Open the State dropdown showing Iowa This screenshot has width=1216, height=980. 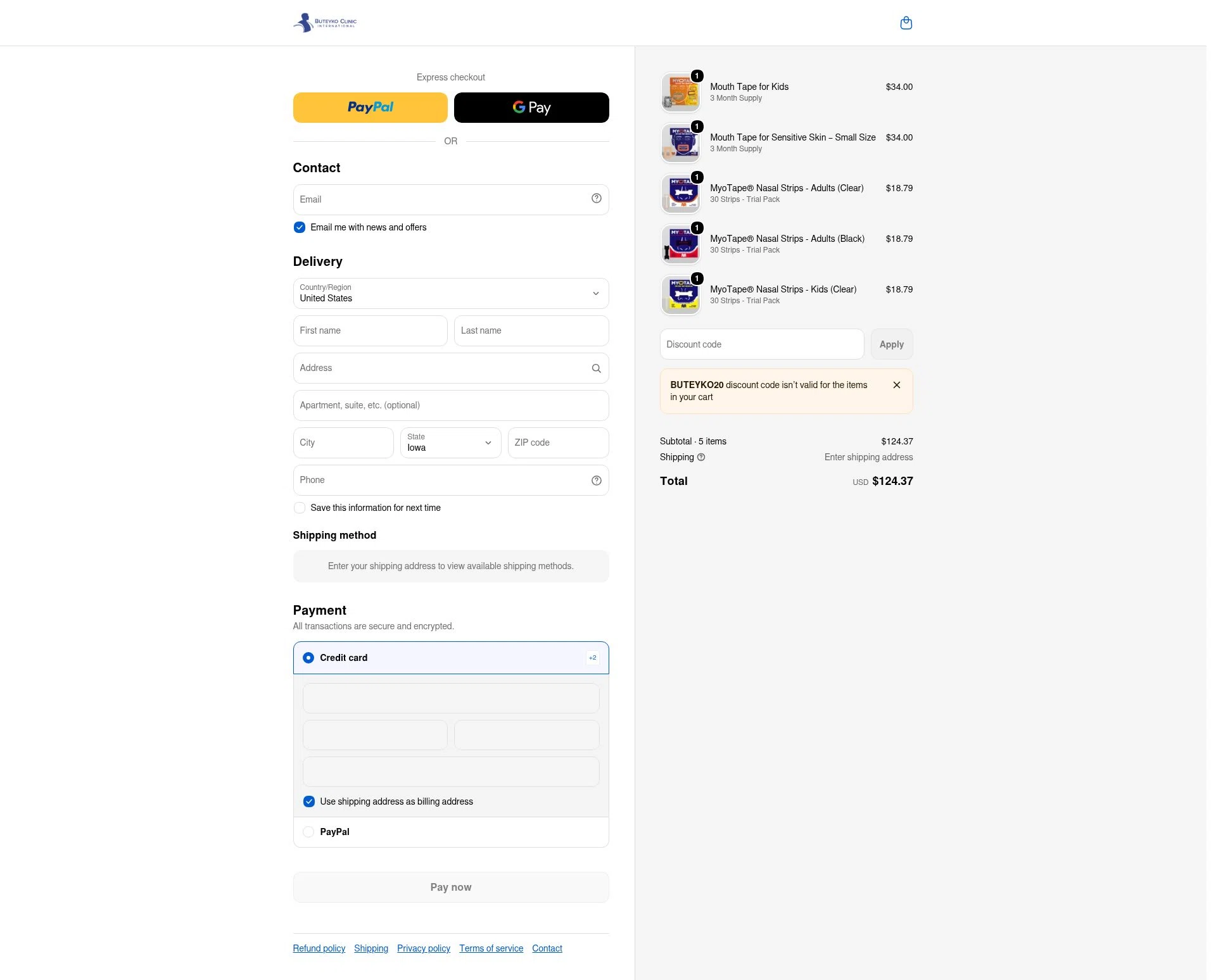point(451,443)
